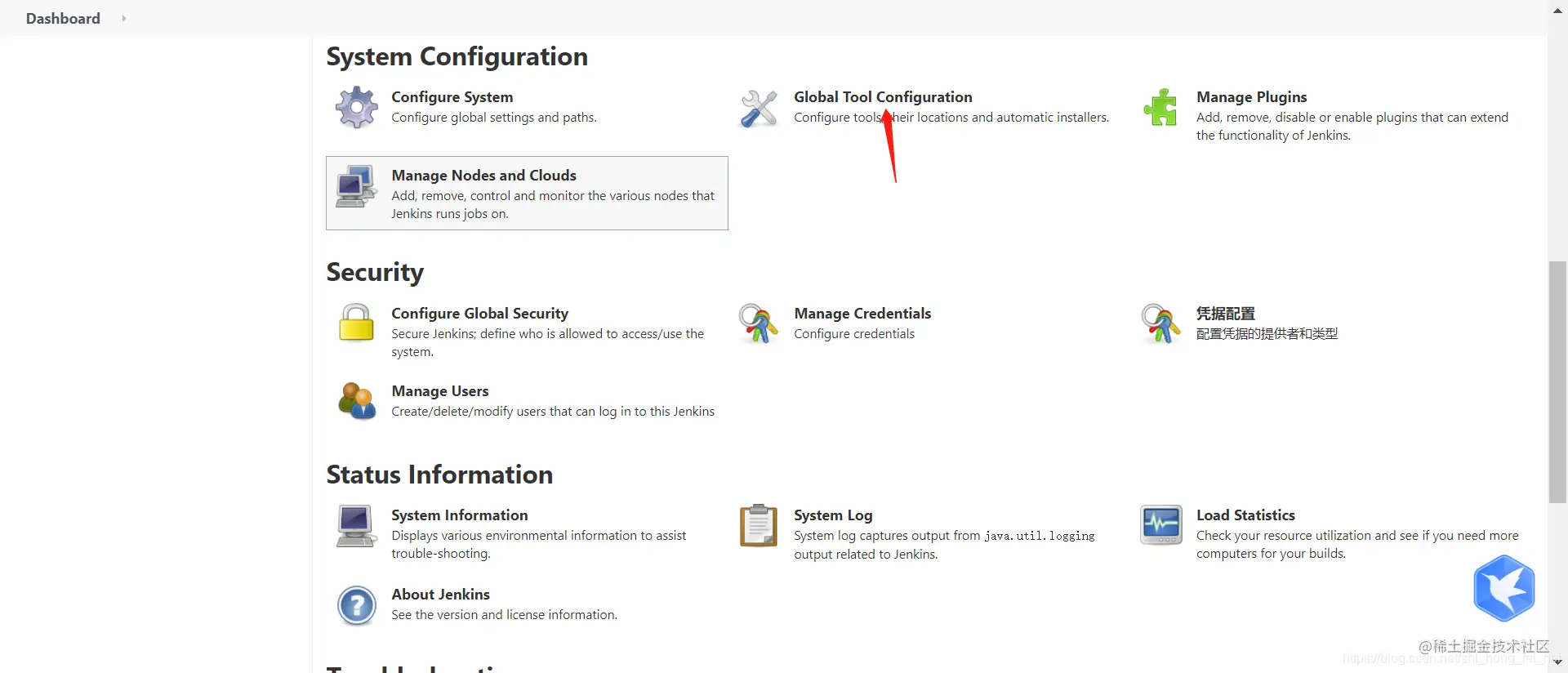Click the 'Check your resource utilization' description text
This screenshot has height=673, width=1568.
[x=1357, y=545]
